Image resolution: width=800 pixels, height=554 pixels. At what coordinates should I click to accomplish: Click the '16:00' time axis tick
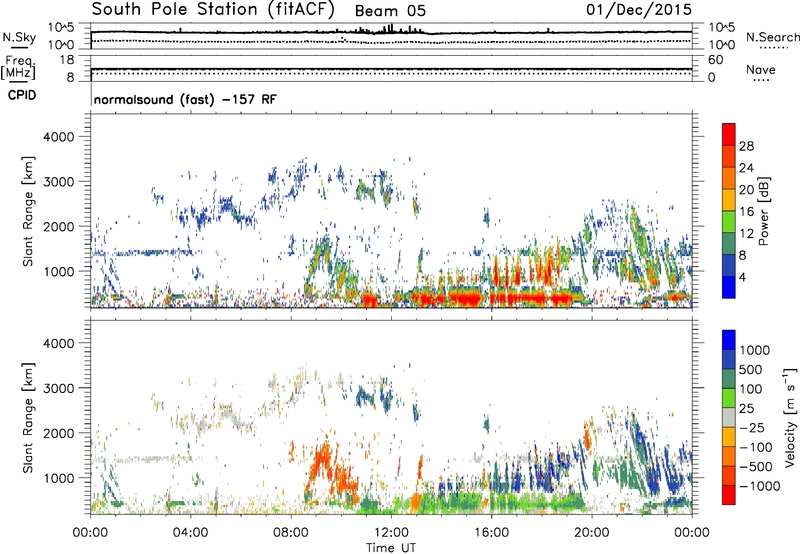pos(491,533)
